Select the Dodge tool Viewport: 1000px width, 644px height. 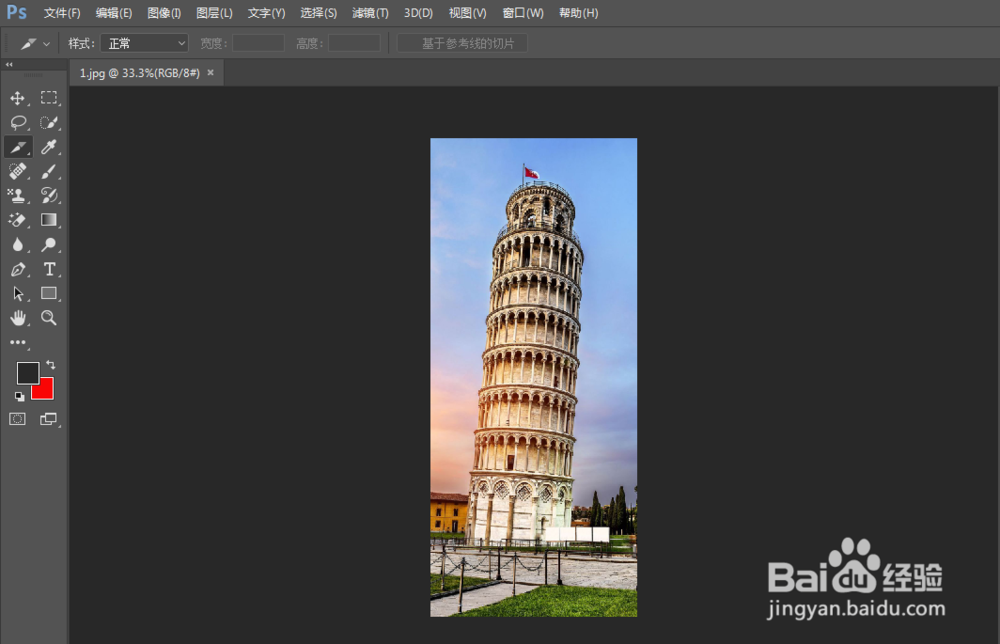coord(49,245)
